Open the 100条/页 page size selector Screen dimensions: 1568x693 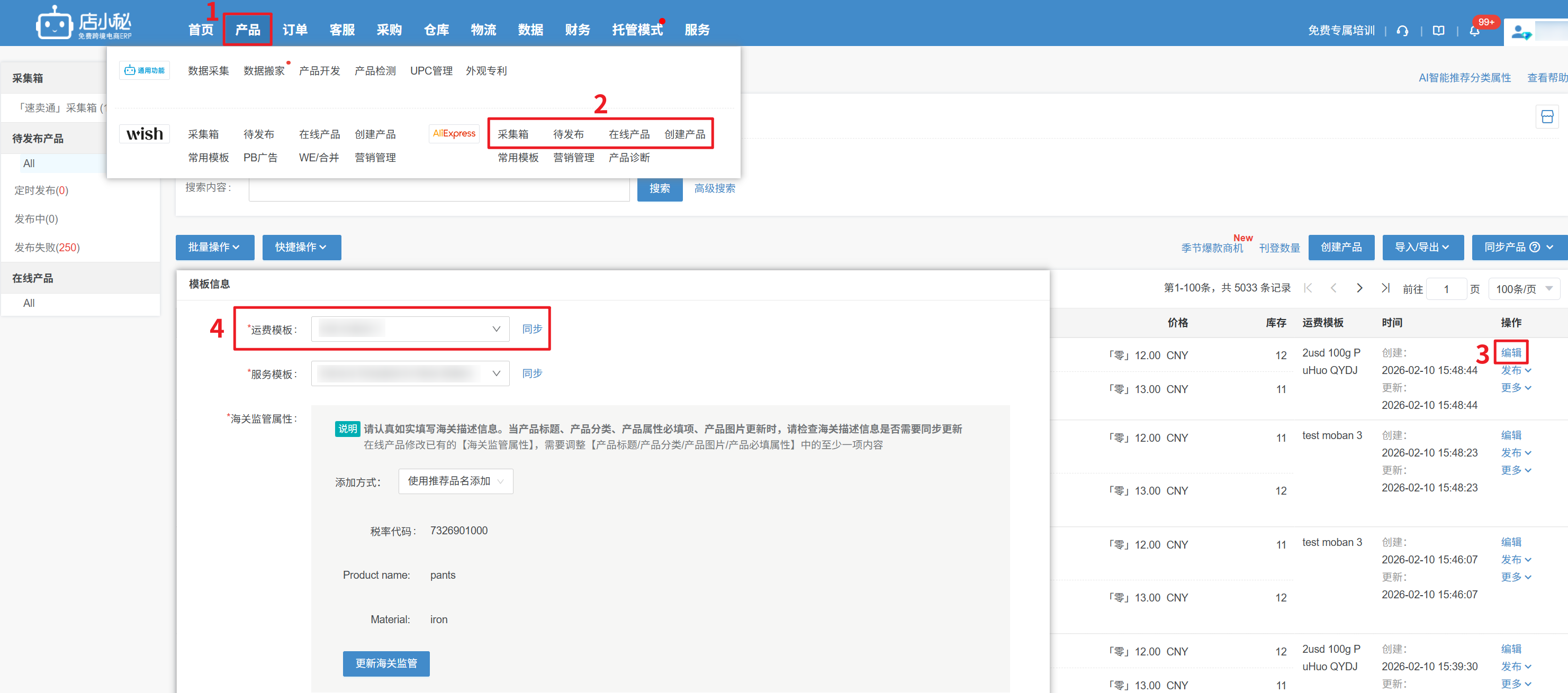[1524, 289]
